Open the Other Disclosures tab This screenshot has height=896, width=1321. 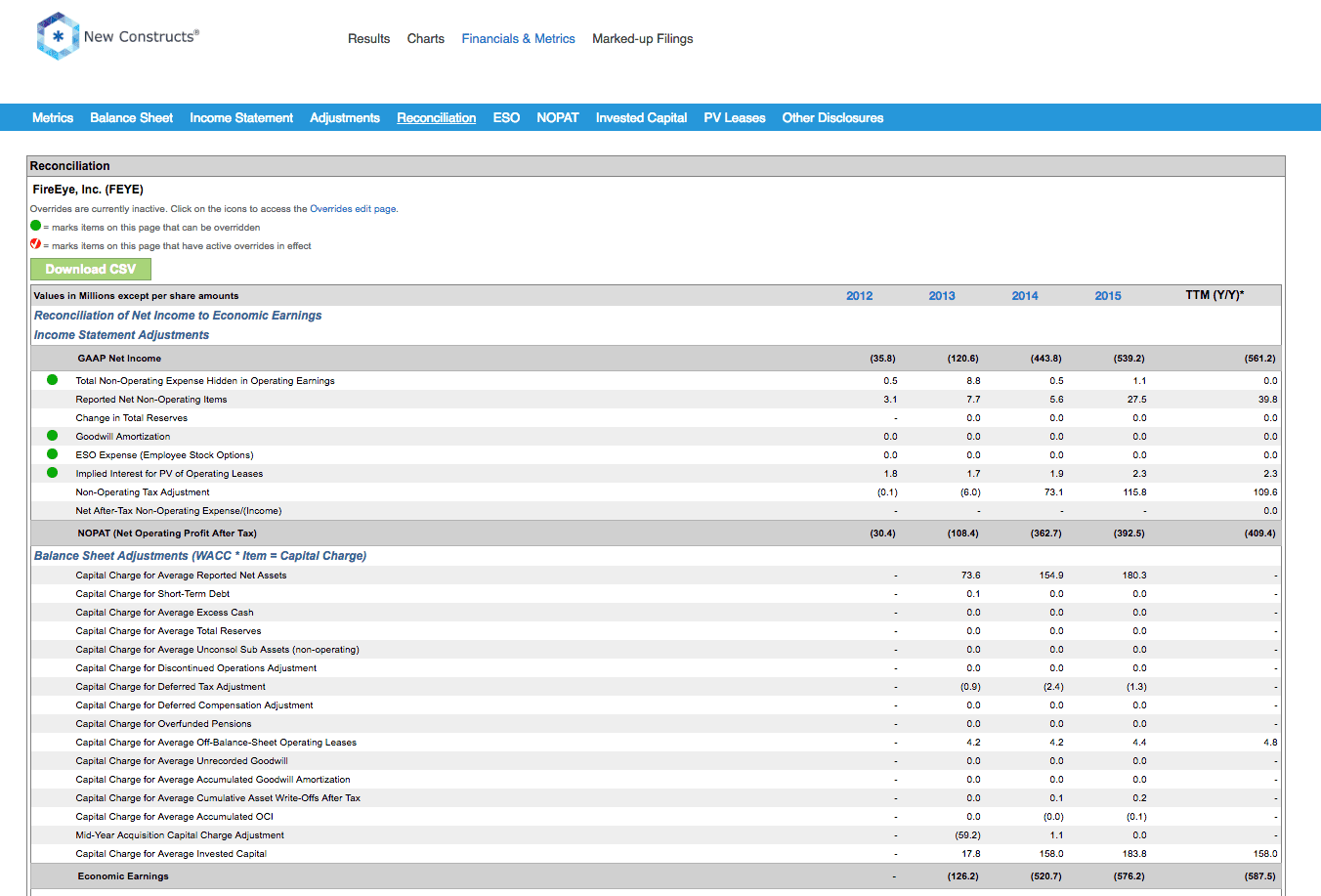tap(832, 117)
